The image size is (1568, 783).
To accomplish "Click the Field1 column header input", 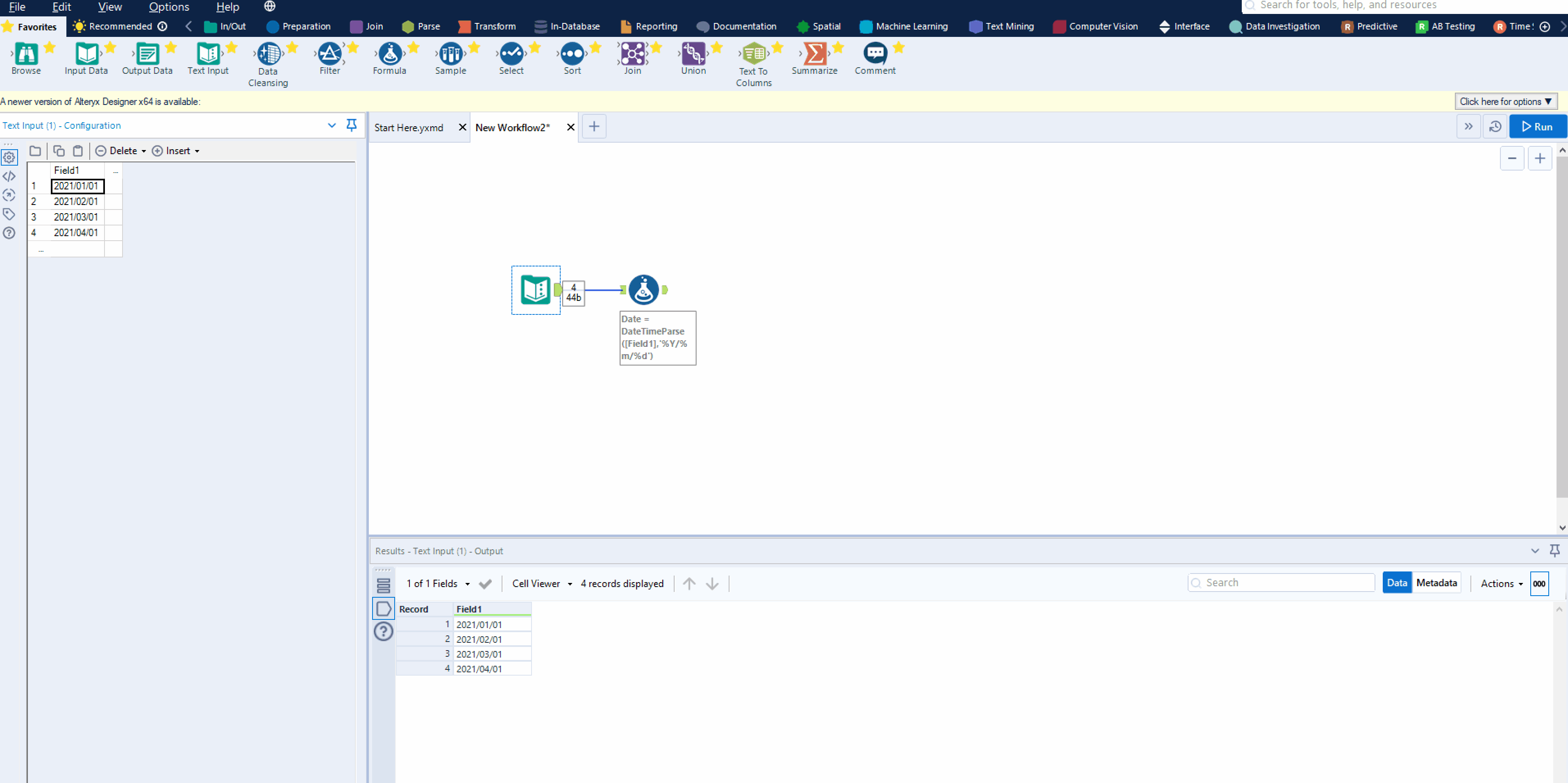I will [76, 170].
